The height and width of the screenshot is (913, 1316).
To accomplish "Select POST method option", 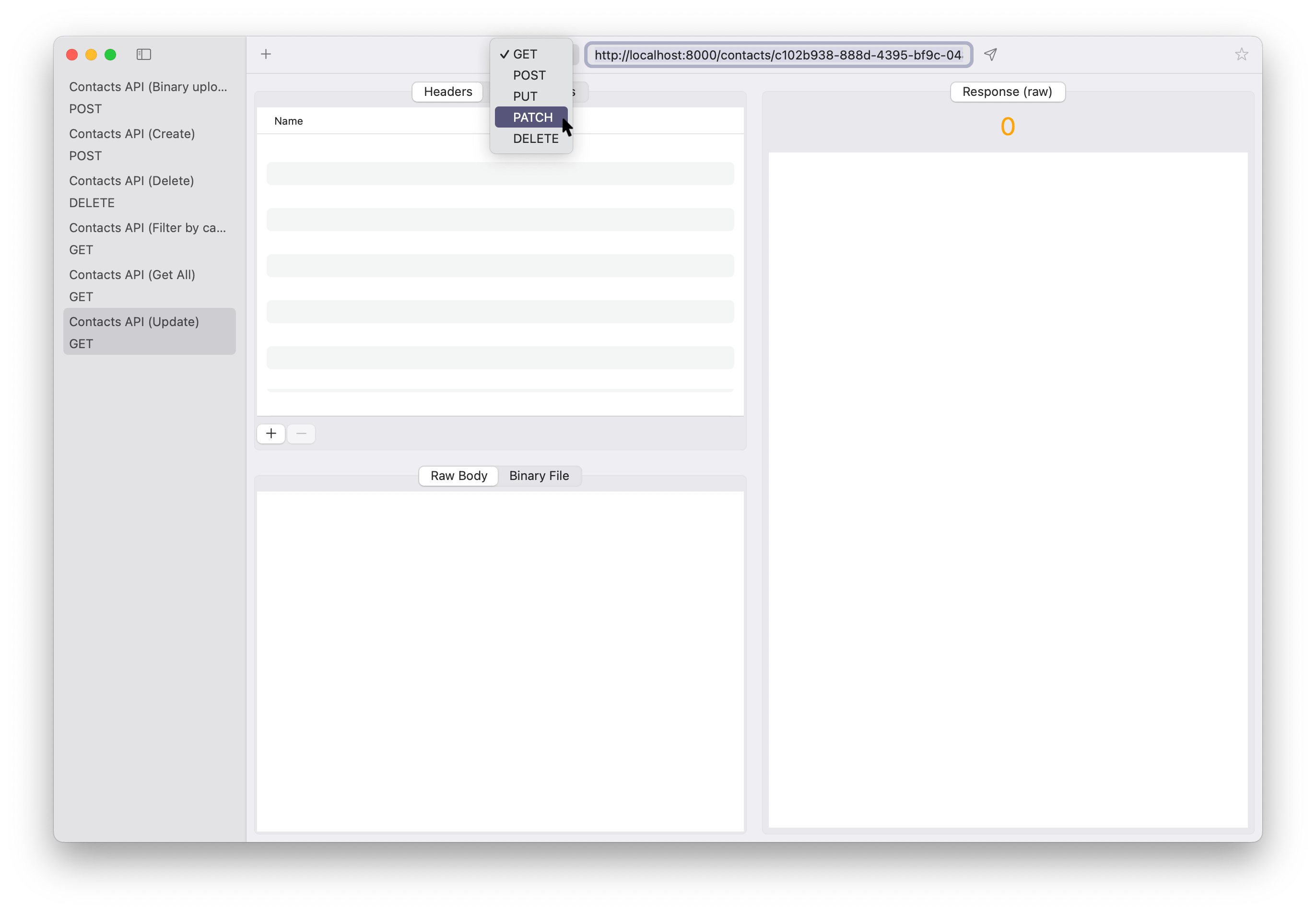I will pyautogui.click(x=529, y=75).
